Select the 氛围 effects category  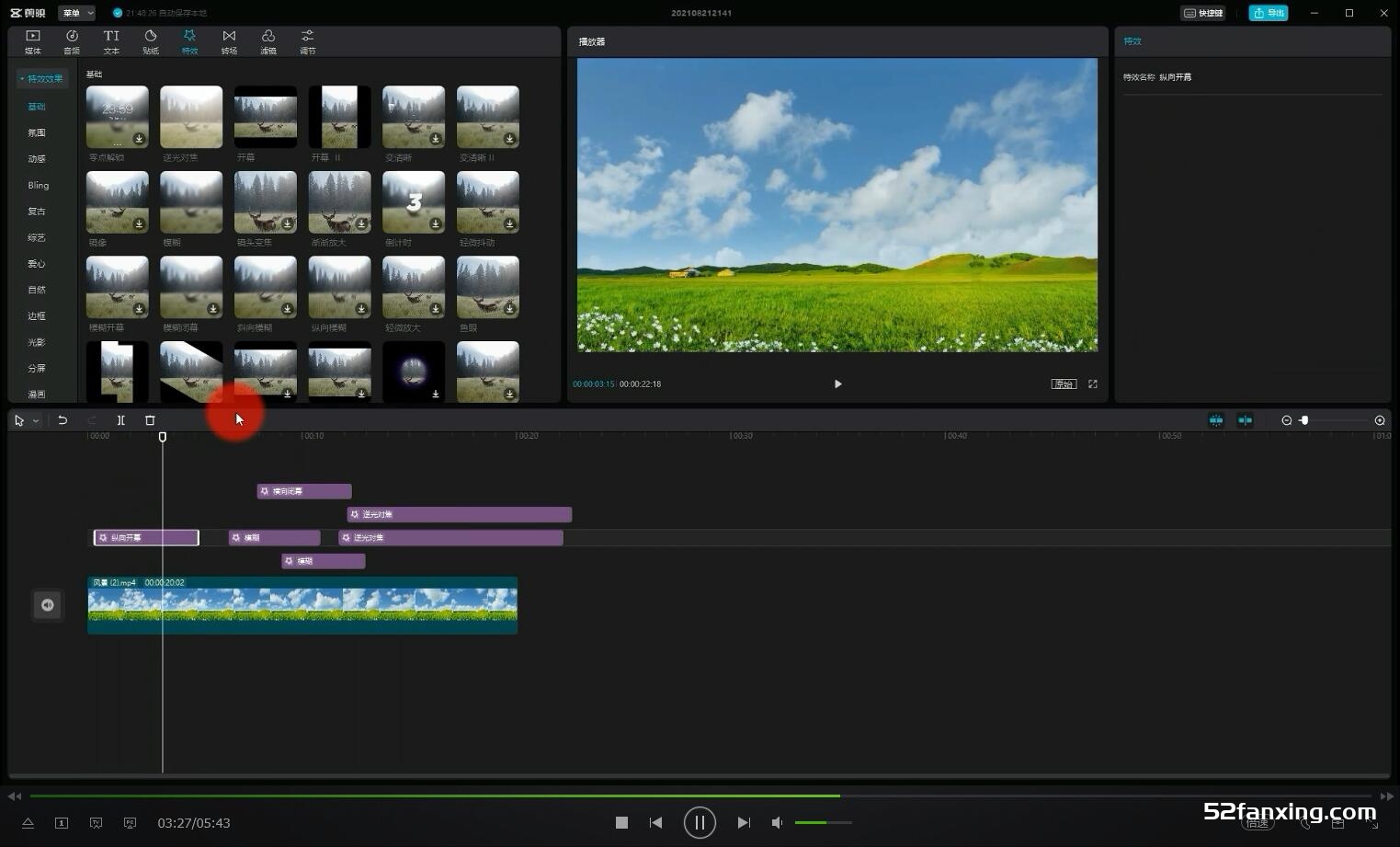coord(37,132)
